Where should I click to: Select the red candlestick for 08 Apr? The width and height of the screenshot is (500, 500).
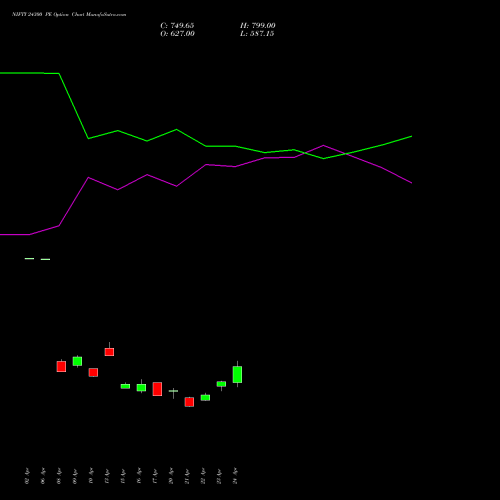[x=61, y=366]
